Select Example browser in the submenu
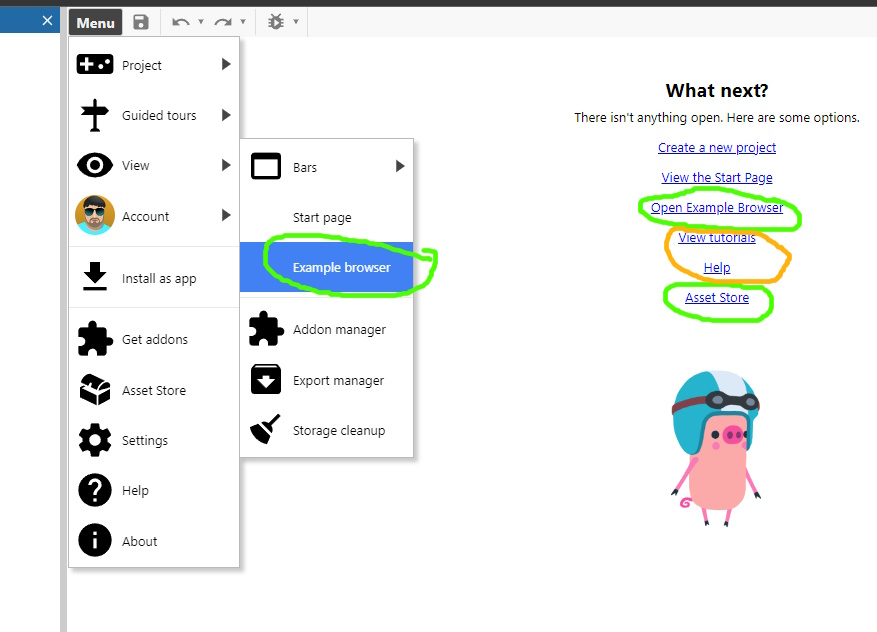Viewport: 877px width, 632px height. pyautogui.click(x=327, y=267)
